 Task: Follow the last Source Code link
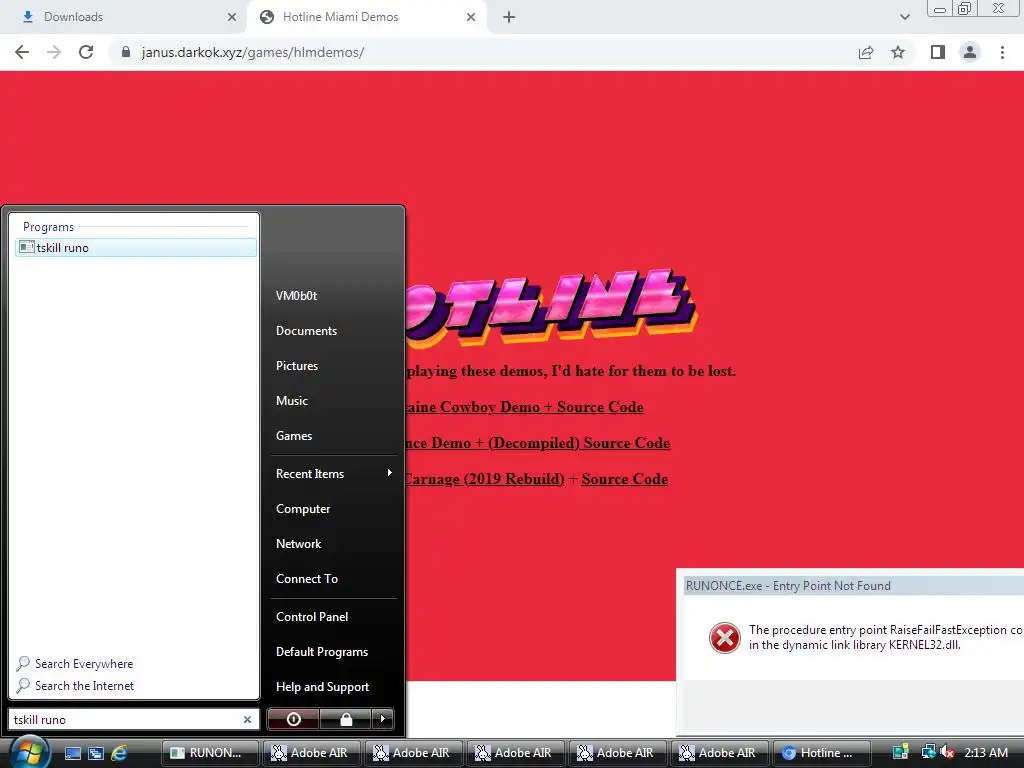624,479
